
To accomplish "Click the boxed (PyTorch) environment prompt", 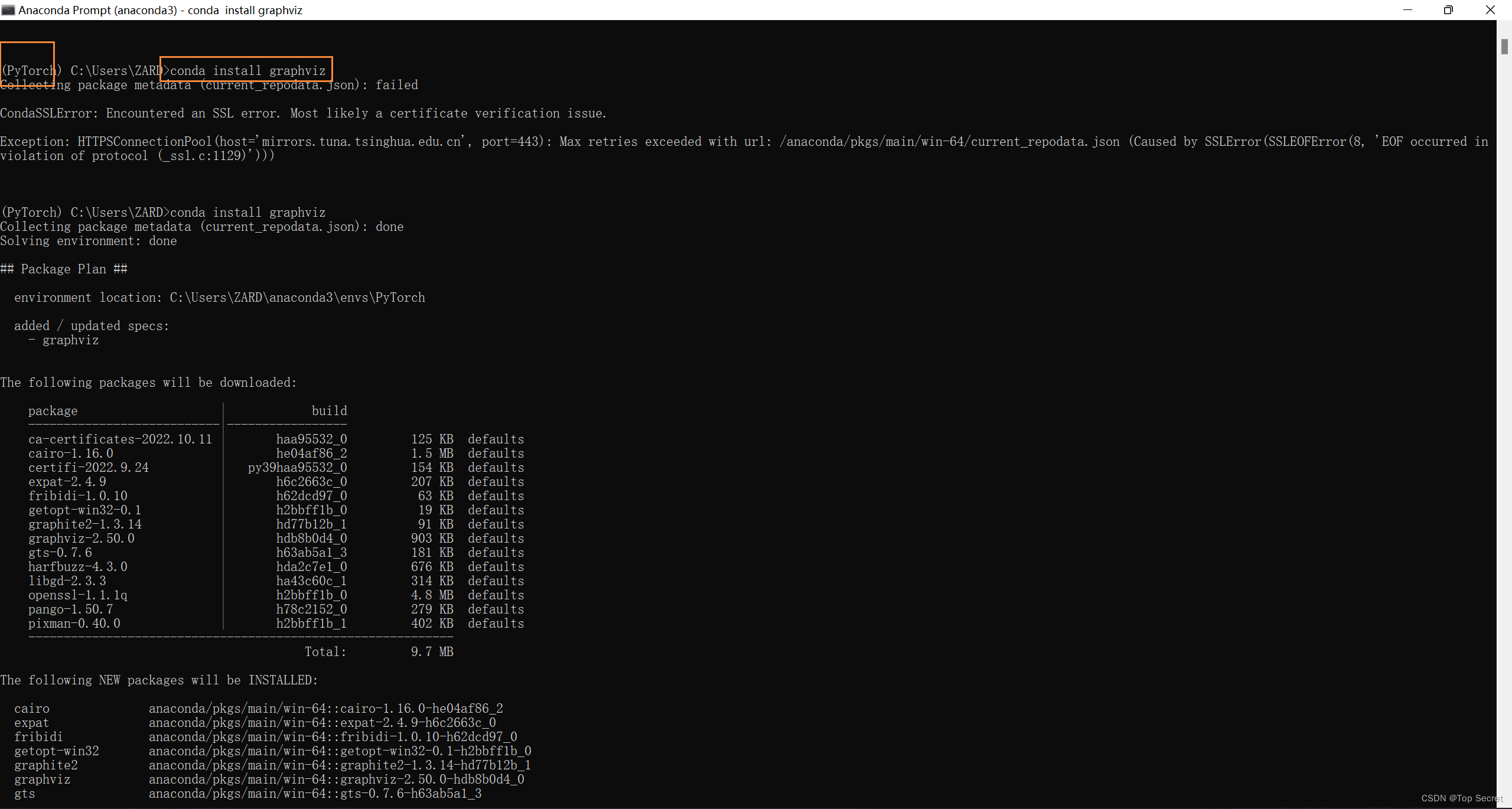I will point(28,70).
